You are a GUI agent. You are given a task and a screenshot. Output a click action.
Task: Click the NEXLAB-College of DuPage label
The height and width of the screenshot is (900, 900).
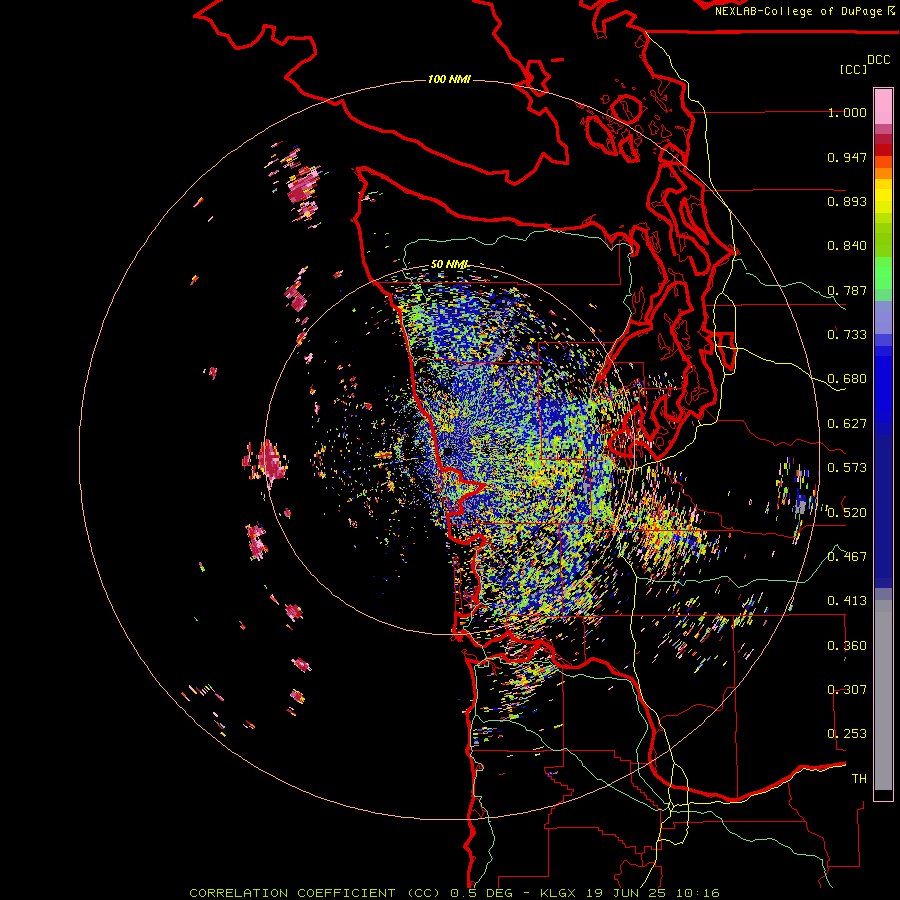[798, 11]
